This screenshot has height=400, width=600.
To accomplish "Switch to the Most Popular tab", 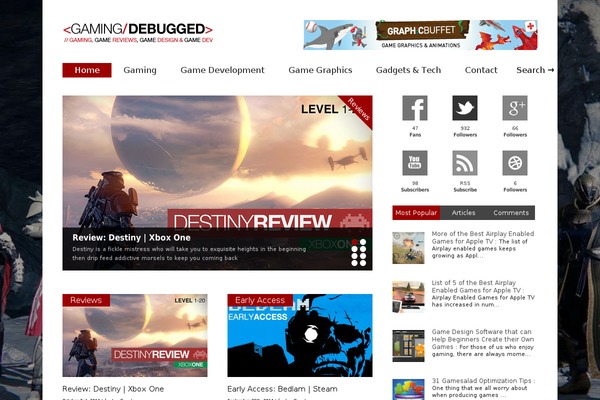I will point(416,213).
